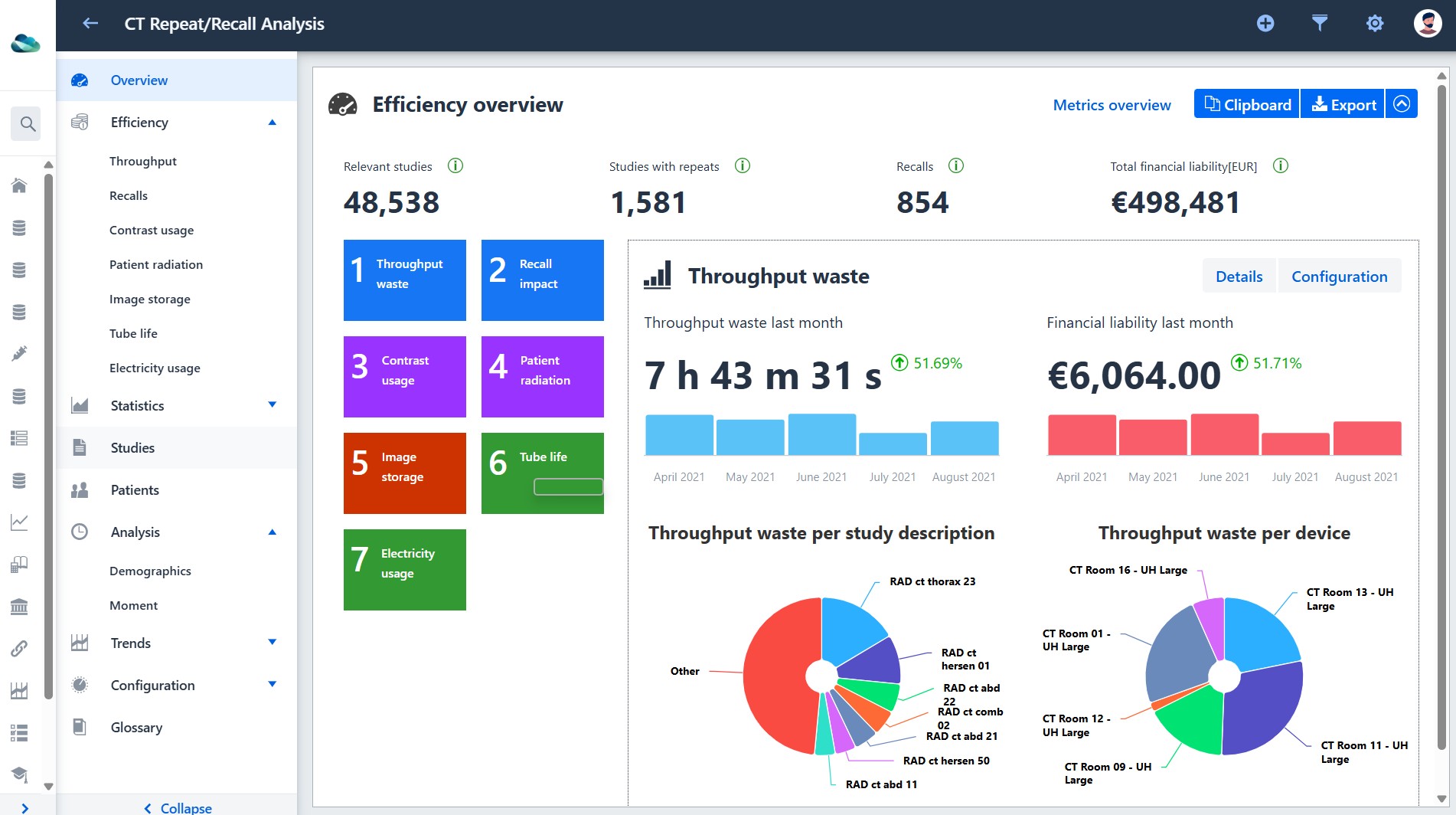This screenshot has height=815, width=1456.
Task: Click the plus add icon in header
Action: pos(1265,24)
